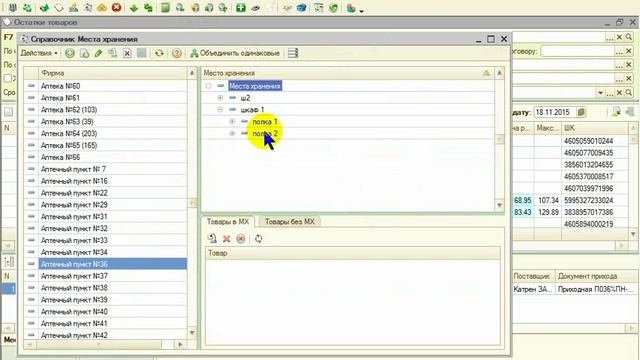Screen dimensions: 640x360
Task: Open the Действия dropdown menu
Action: click(x=39, y=53)
